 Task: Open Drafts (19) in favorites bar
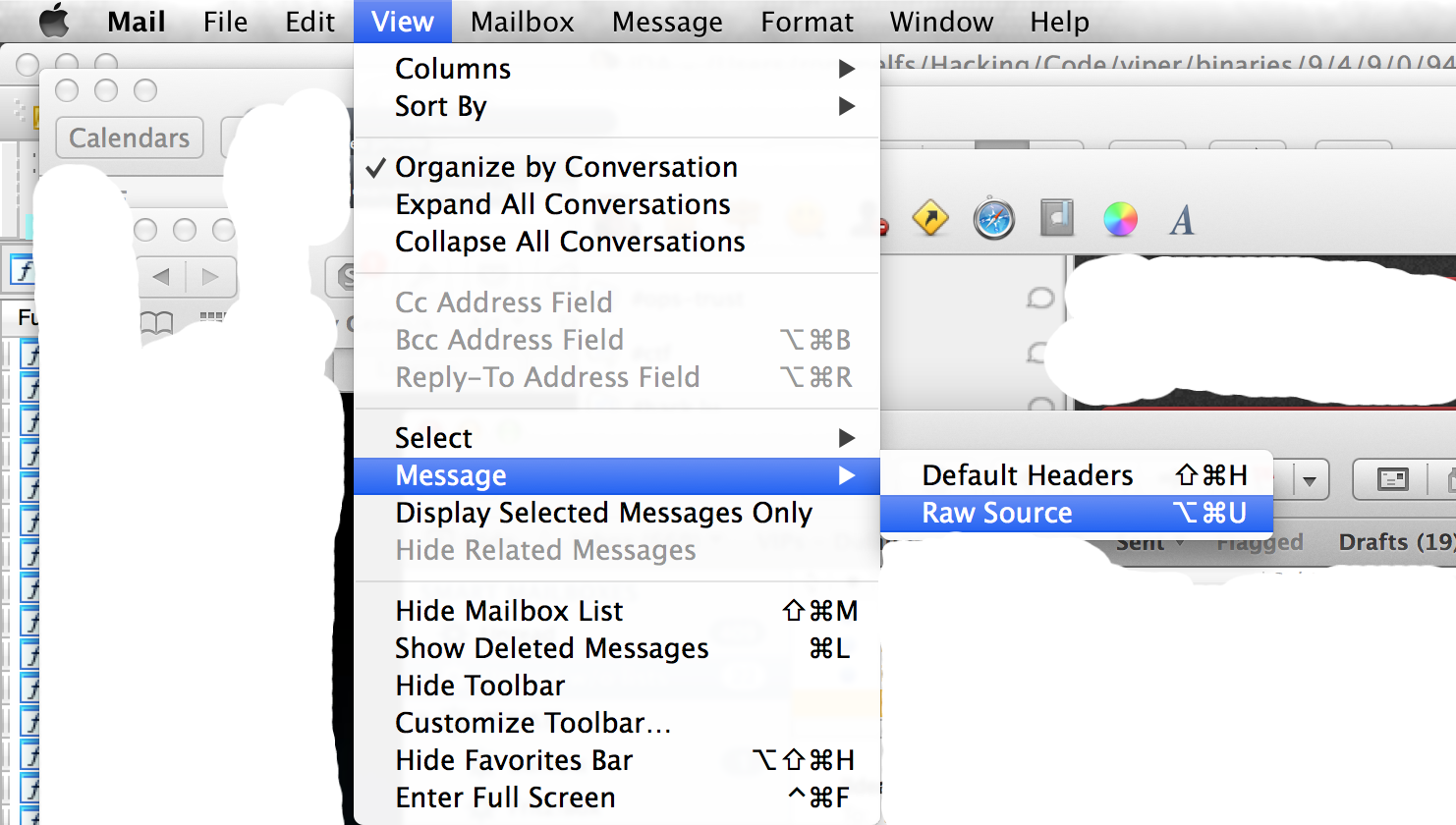click(x=1395, y=542)
